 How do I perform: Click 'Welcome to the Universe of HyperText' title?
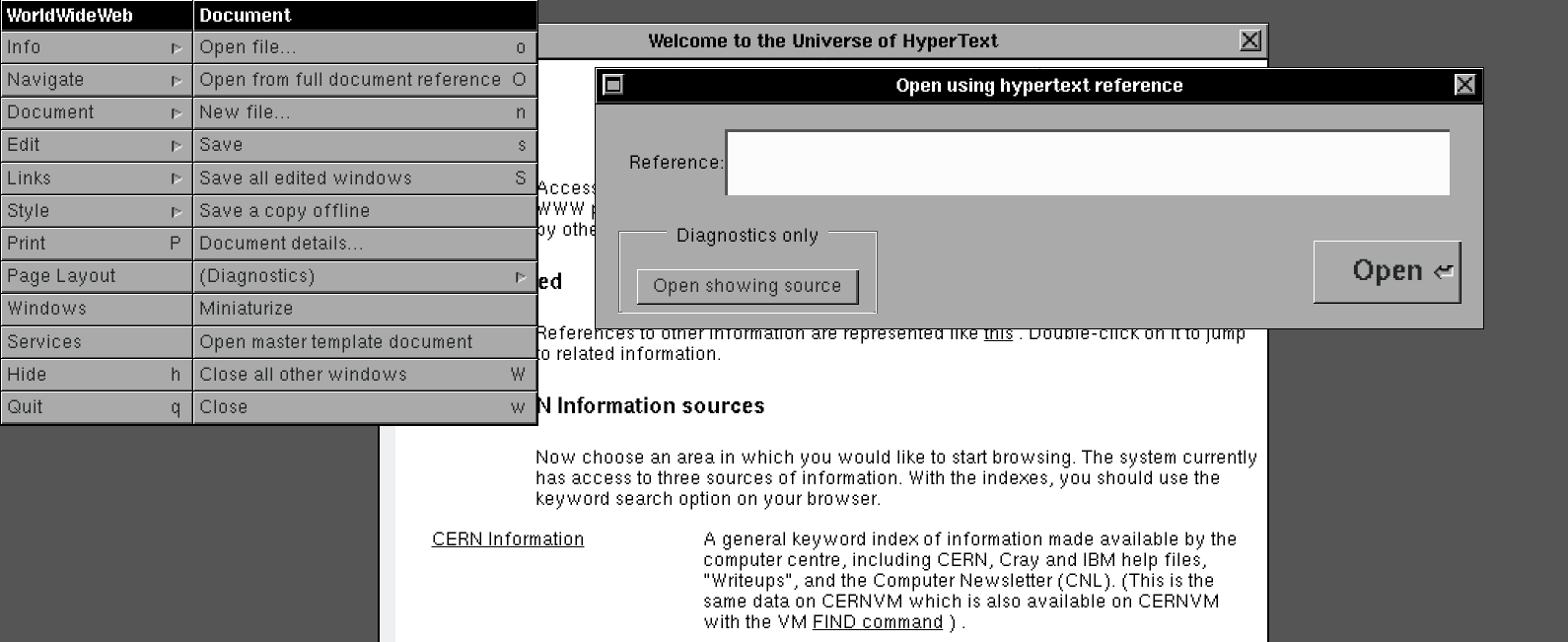click(822, 40)
